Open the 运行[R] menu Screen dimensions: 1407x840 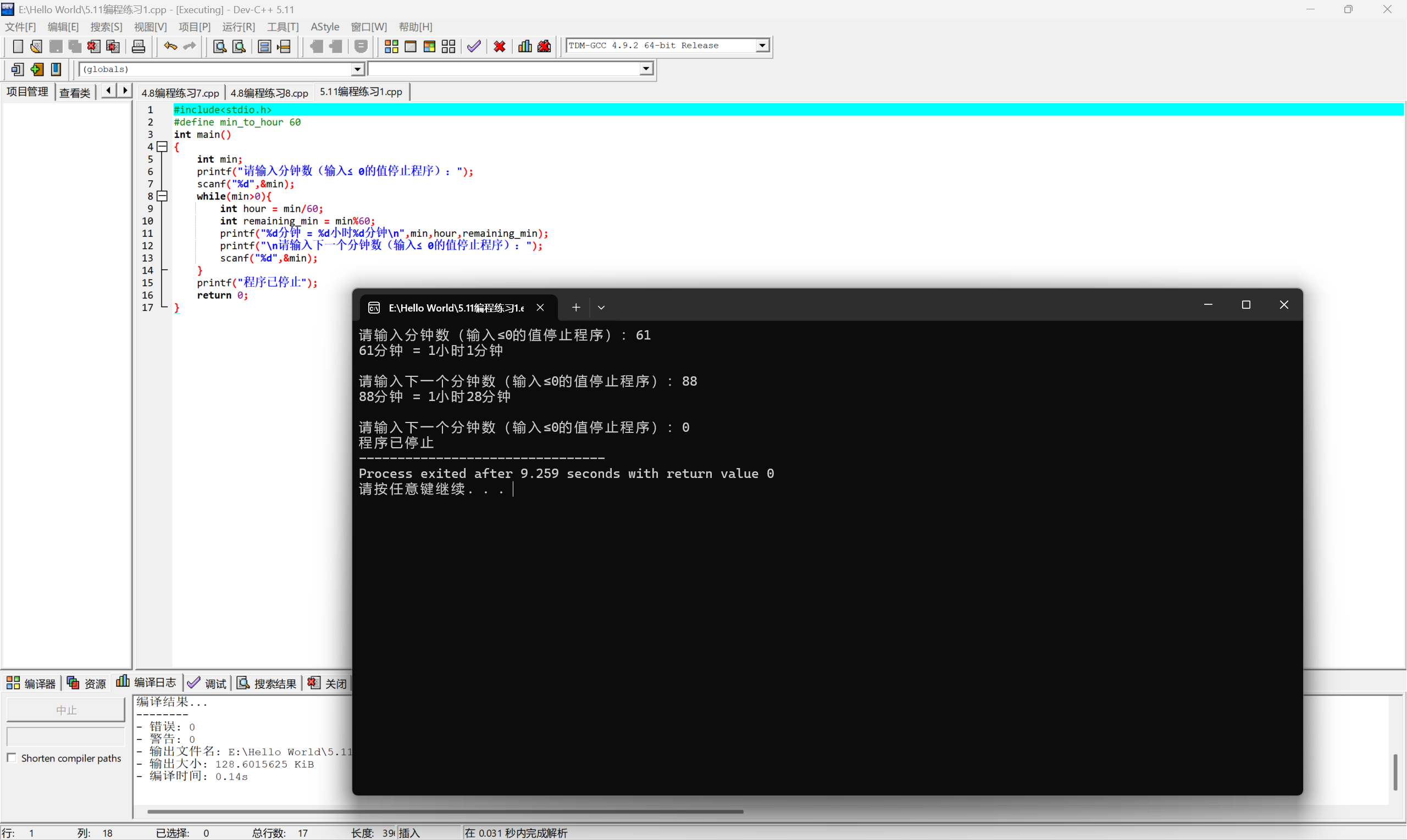click(x=239, y=26)
